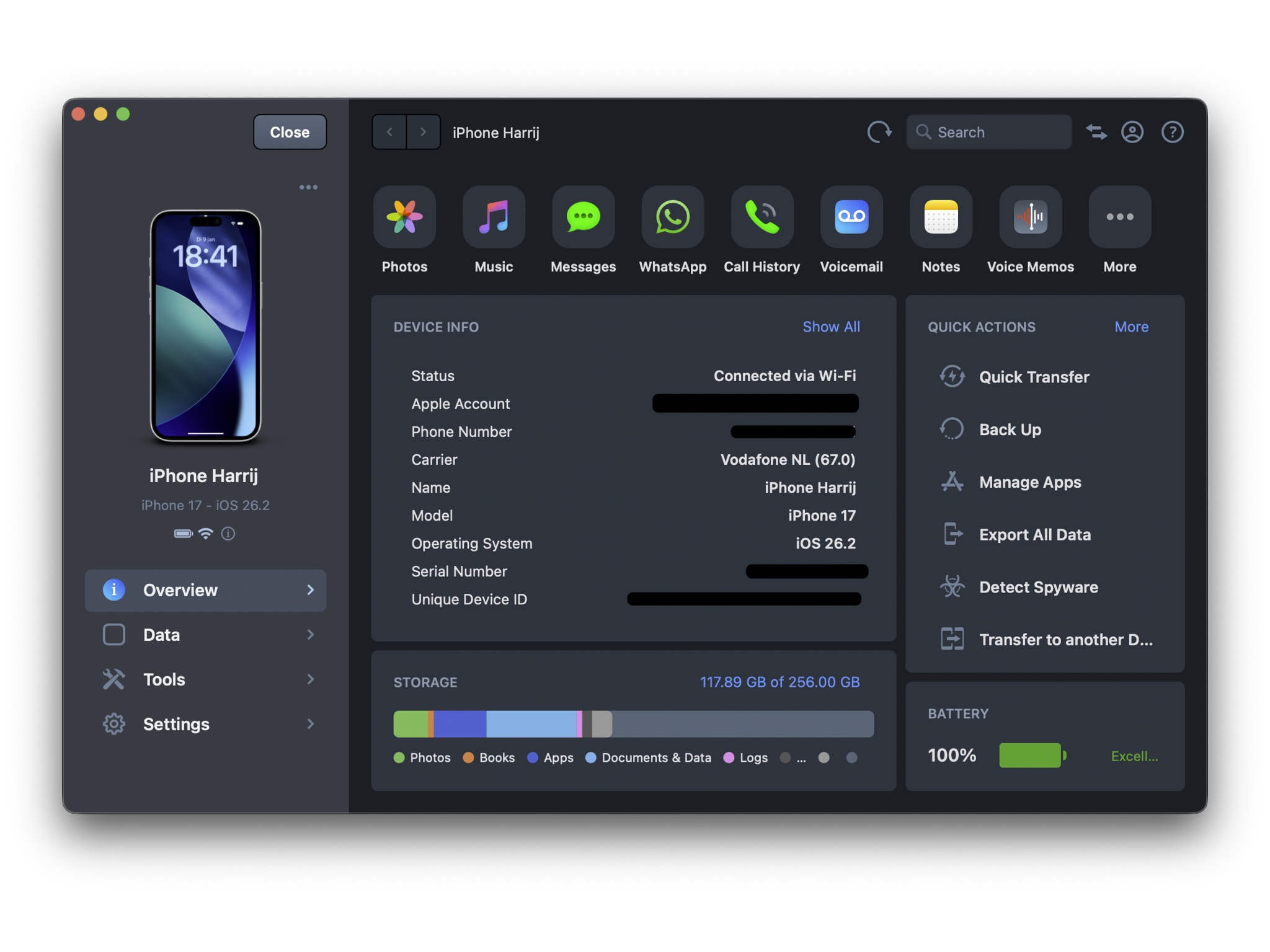Open the transfers activity icon
Viewport: 1270px width, 952px height.
pyautogui.click(x=1096, y=132)
